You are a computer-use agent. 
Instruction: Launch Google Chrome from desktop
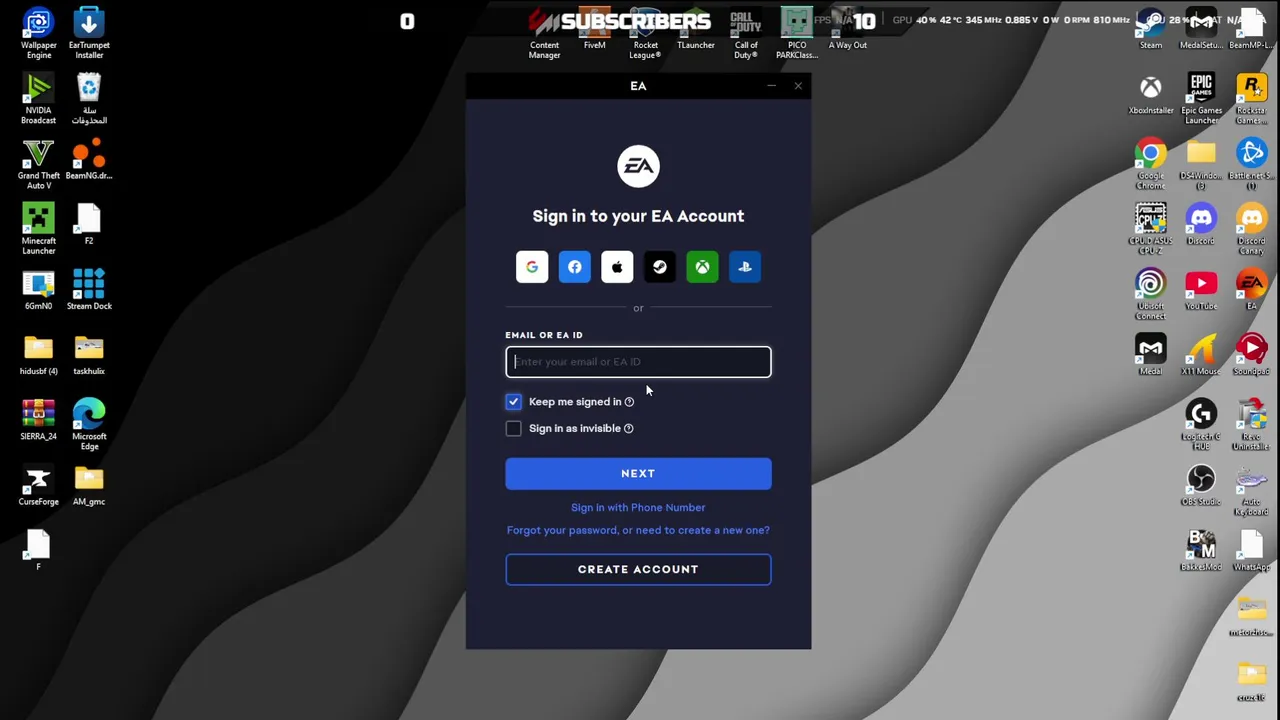point(1151,163)
